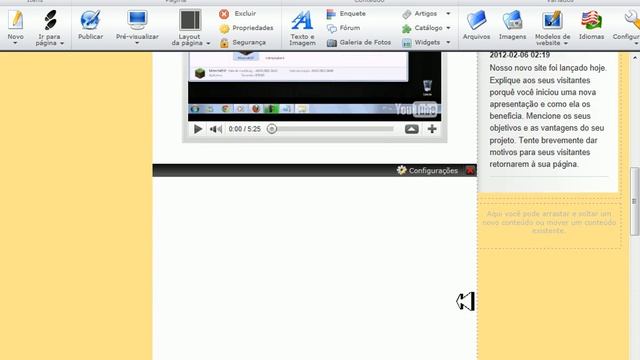This screenshot has height=360, width=640.
Task: Expand the Ir para página dropdown arrow
Action: coord(62,43)
